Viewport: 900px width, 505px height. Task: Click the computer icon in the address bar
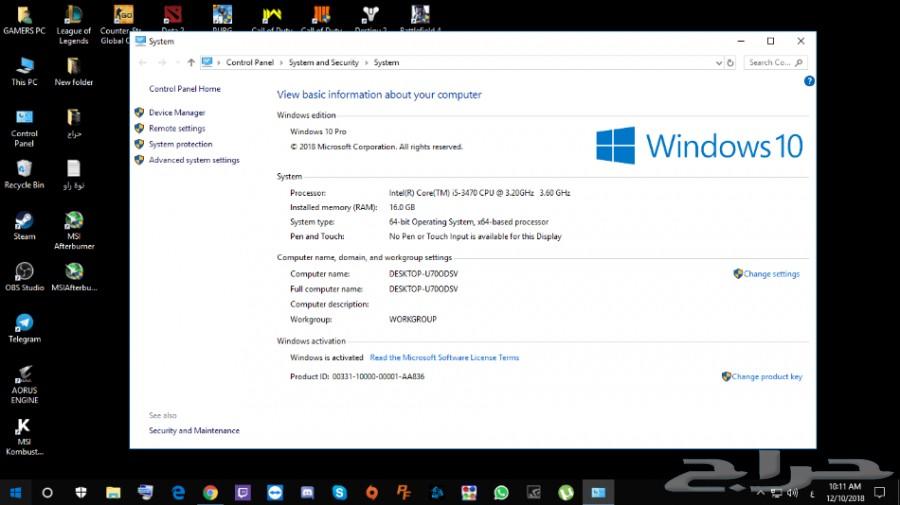(207, 62)
